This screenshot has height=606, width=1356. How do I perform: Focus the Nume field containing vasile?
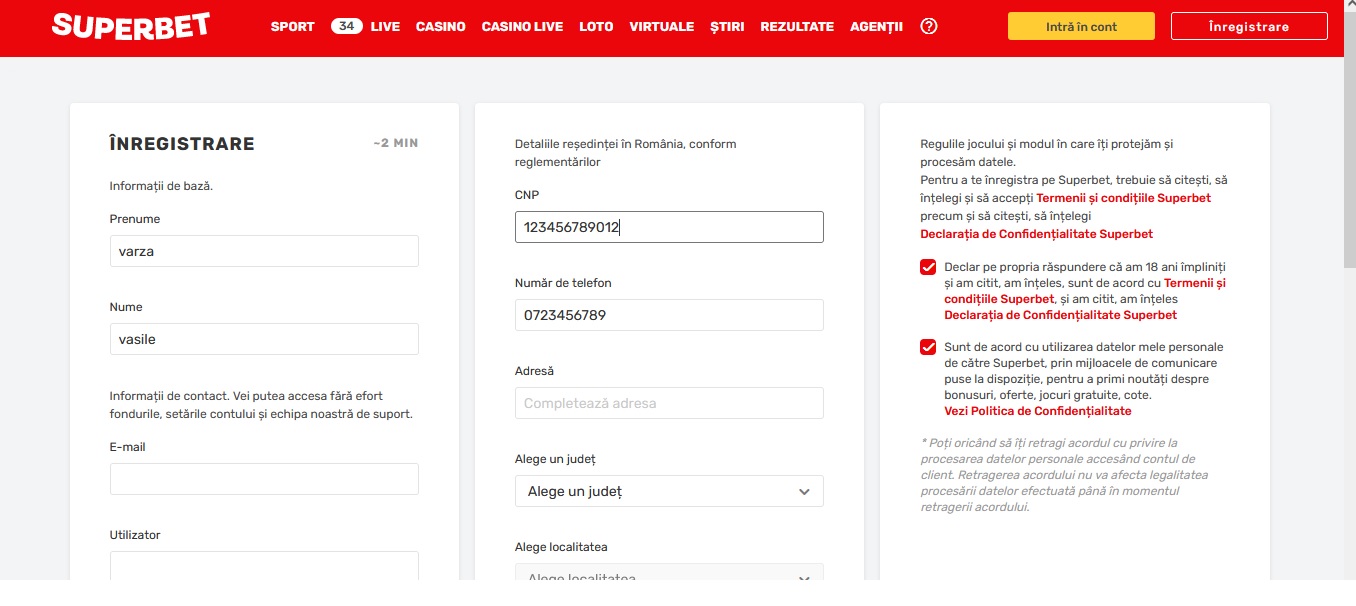pyautogui.click(x=264, y=339)
